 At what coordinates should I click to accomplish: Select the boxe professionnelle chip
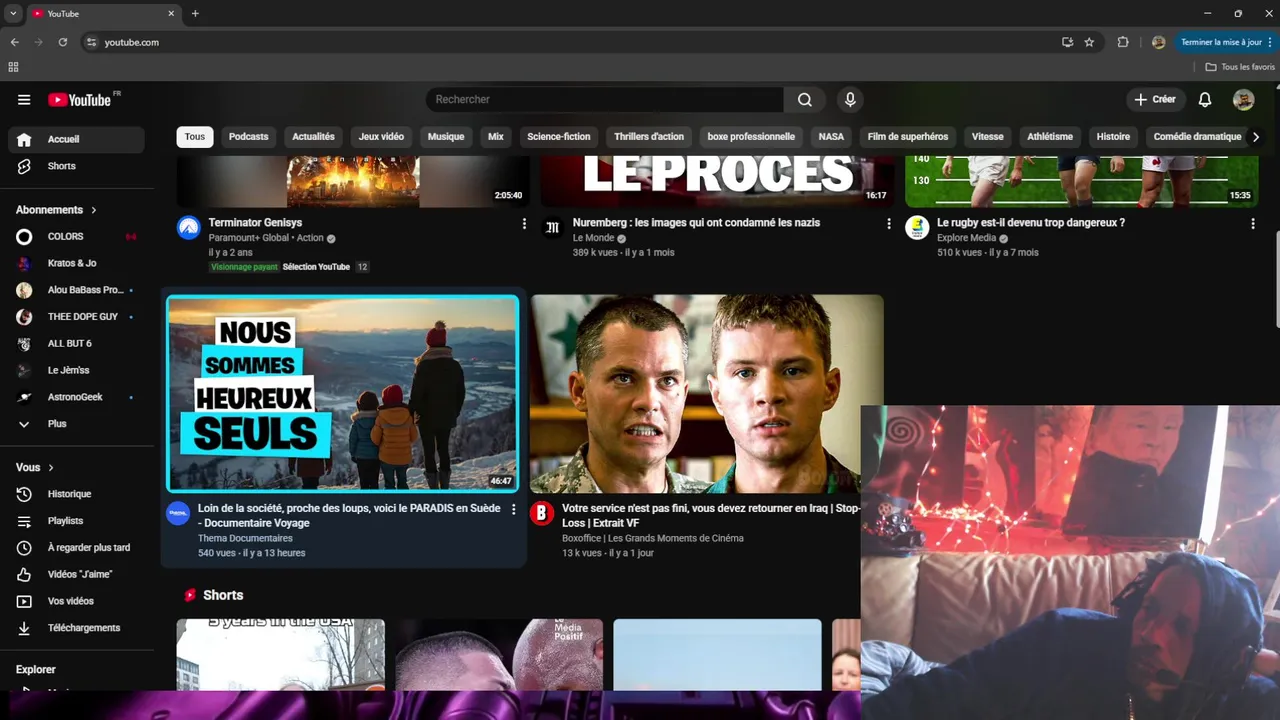751,137
